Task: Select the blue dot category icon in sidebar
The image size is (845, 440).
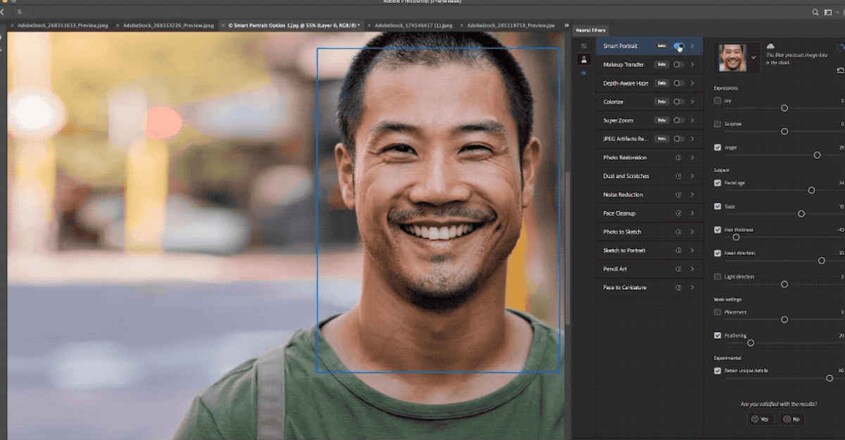Action: tap(584, 73)
